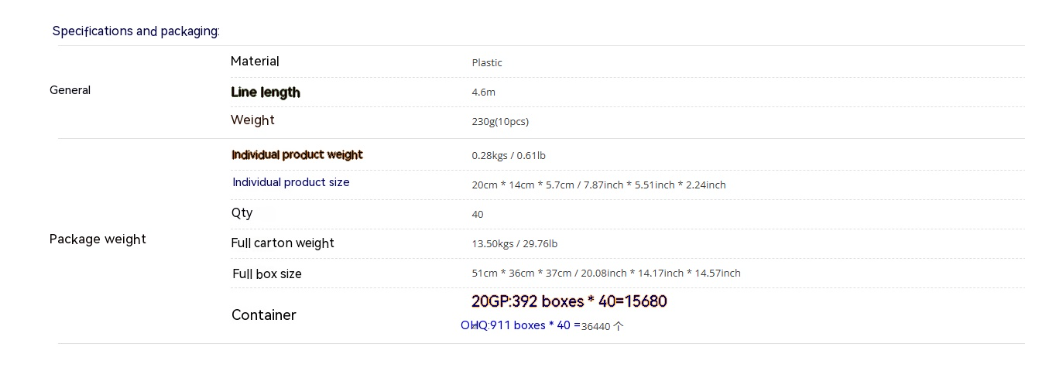Image resolution: width=1060 pixels, height=389 pixels.
Task: Click the 'Full carton weight' label
Action: point(283,243)
